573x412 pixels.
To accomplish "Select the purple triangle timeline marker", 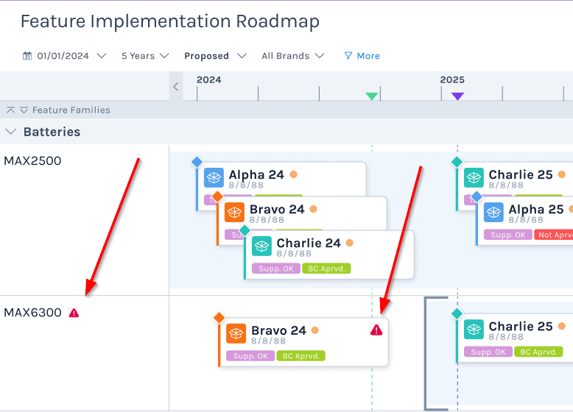I will pyautogui.click(x=458, y=96).
